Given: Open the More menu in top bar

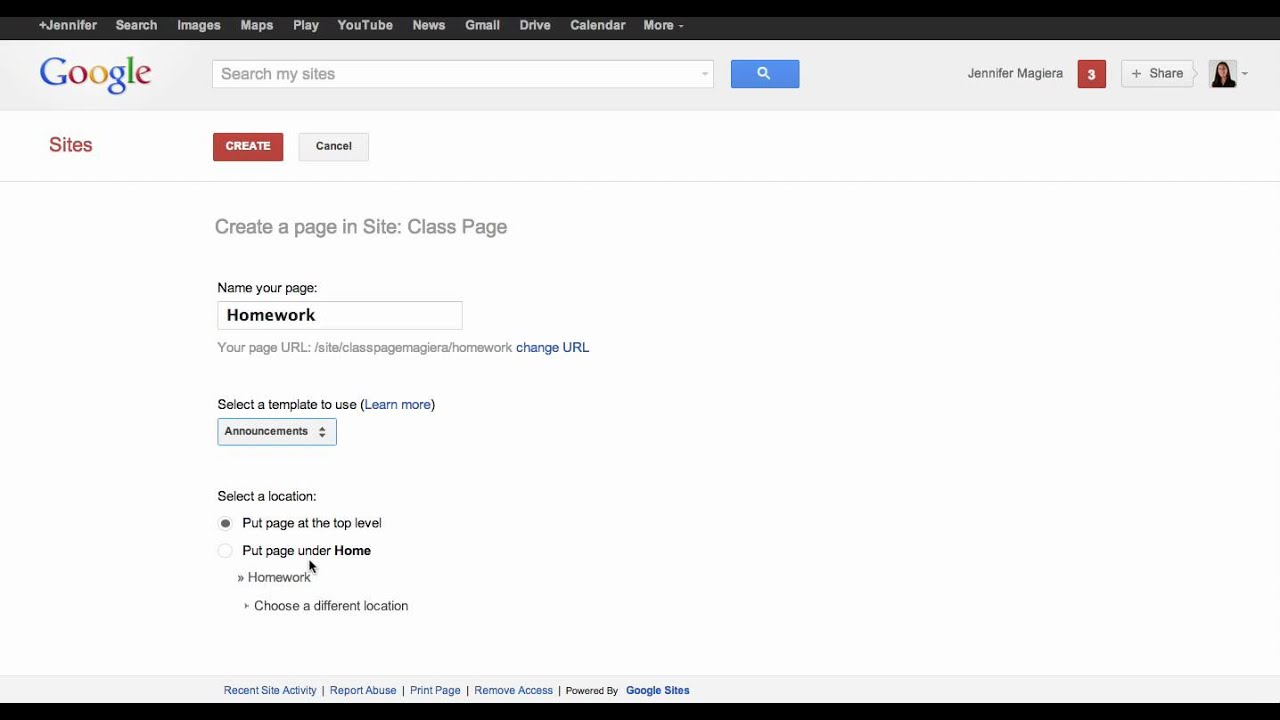Looking at the screenshot, I should pos(663,25).
